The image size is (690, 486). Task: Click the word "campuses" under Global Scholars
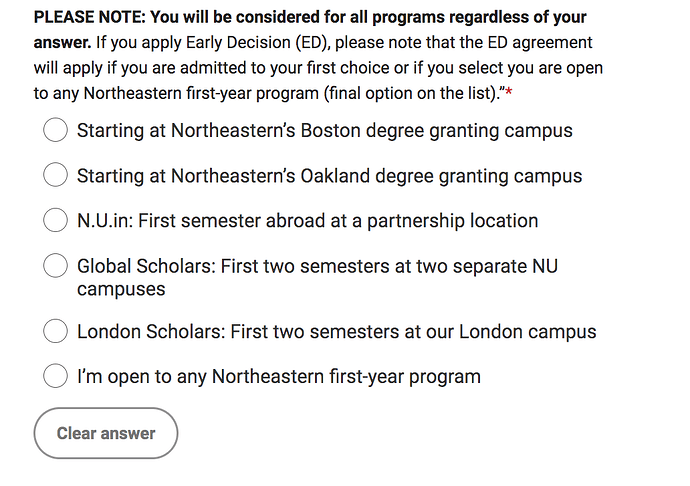point(121,289)
